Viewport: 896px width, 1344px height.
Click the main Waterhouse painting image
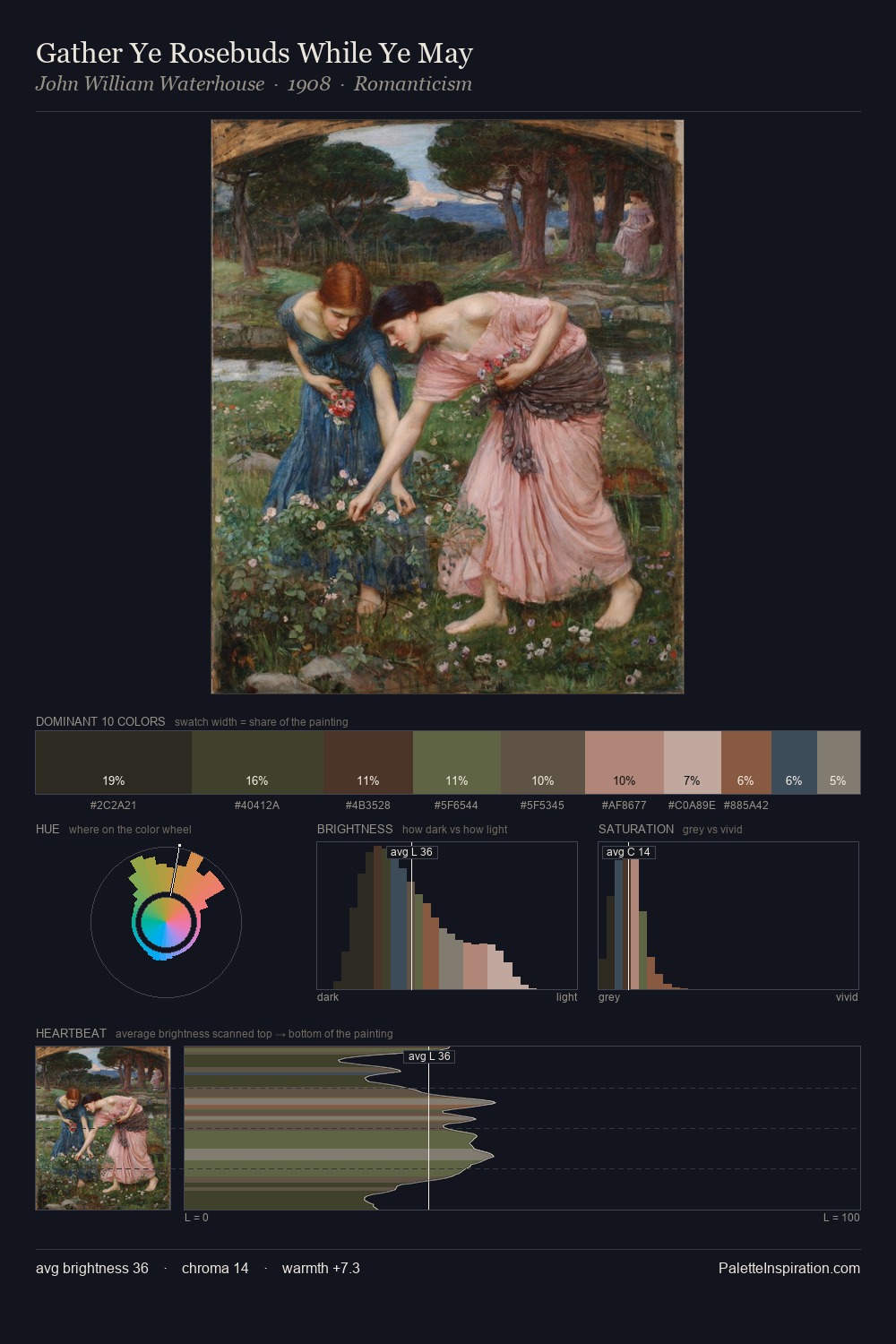point(447,407)
